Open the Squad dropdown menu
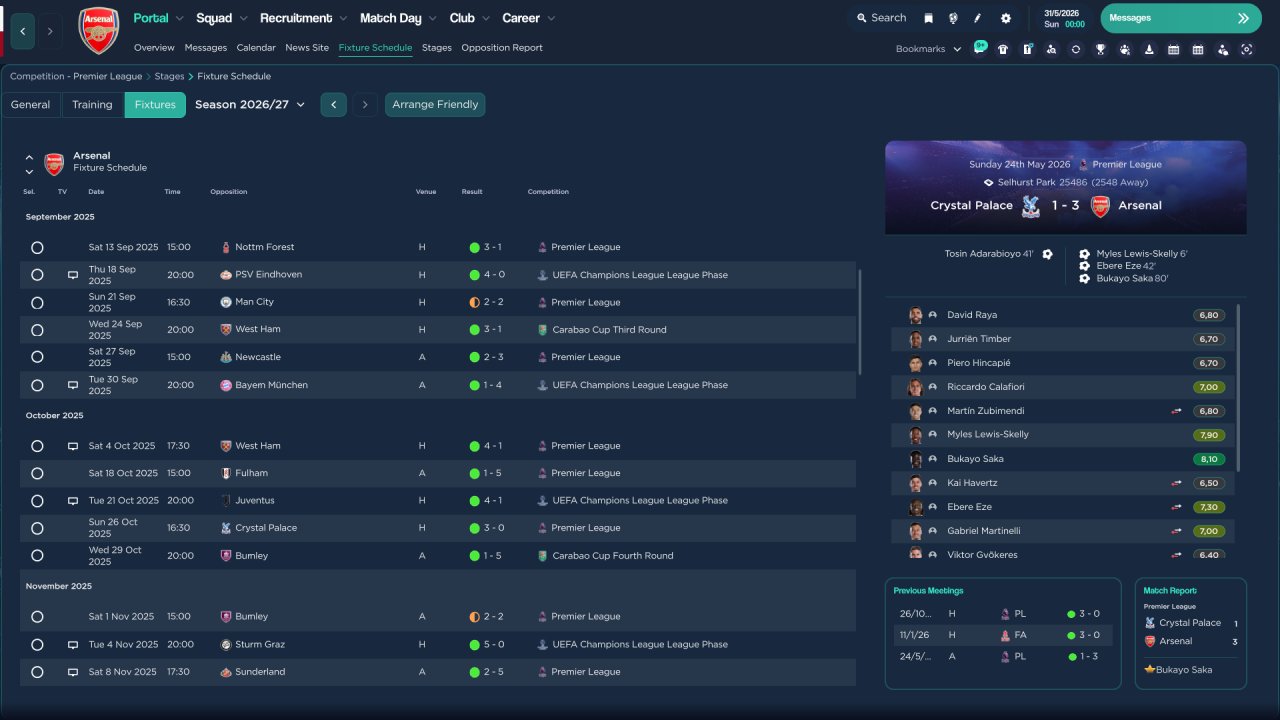 222,18
